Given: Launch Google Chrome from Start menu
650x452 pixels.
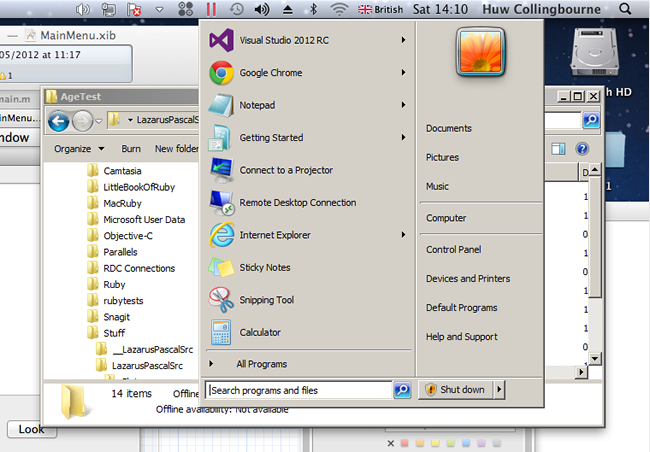Looking at the screenshot, I should [271, 73].
